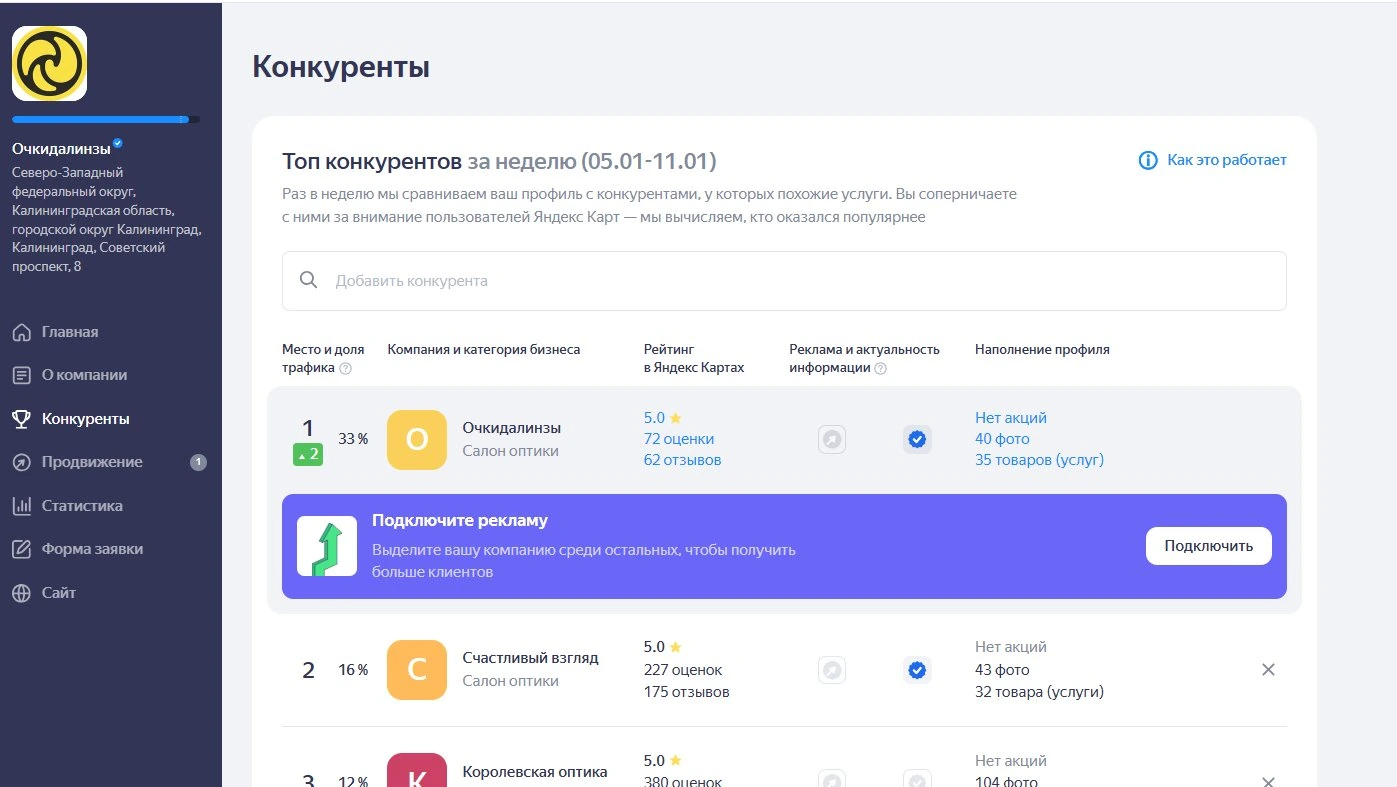Viewport: 1397px width, 787px height.
Task: Click the help icon near Место и доля трафика
Action: 346,368
